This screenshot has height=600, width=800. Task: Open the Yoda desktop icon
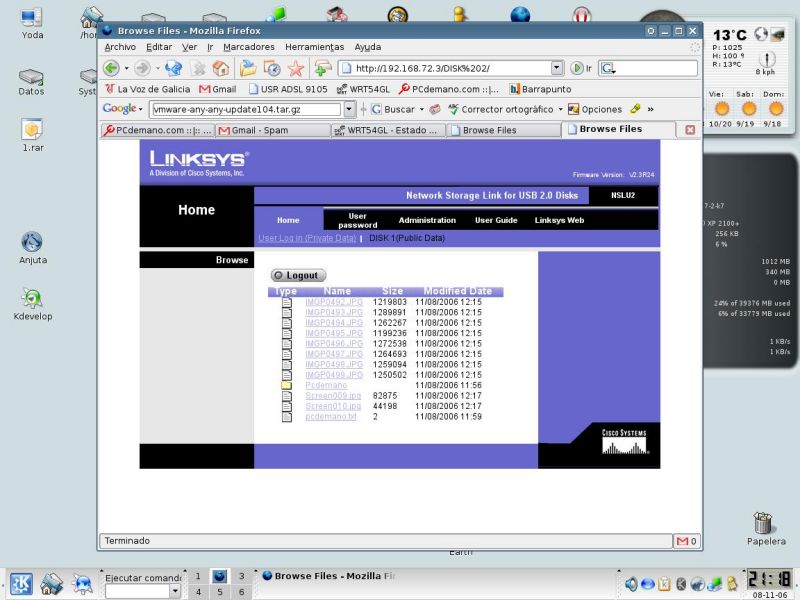(x=32, y=23)
